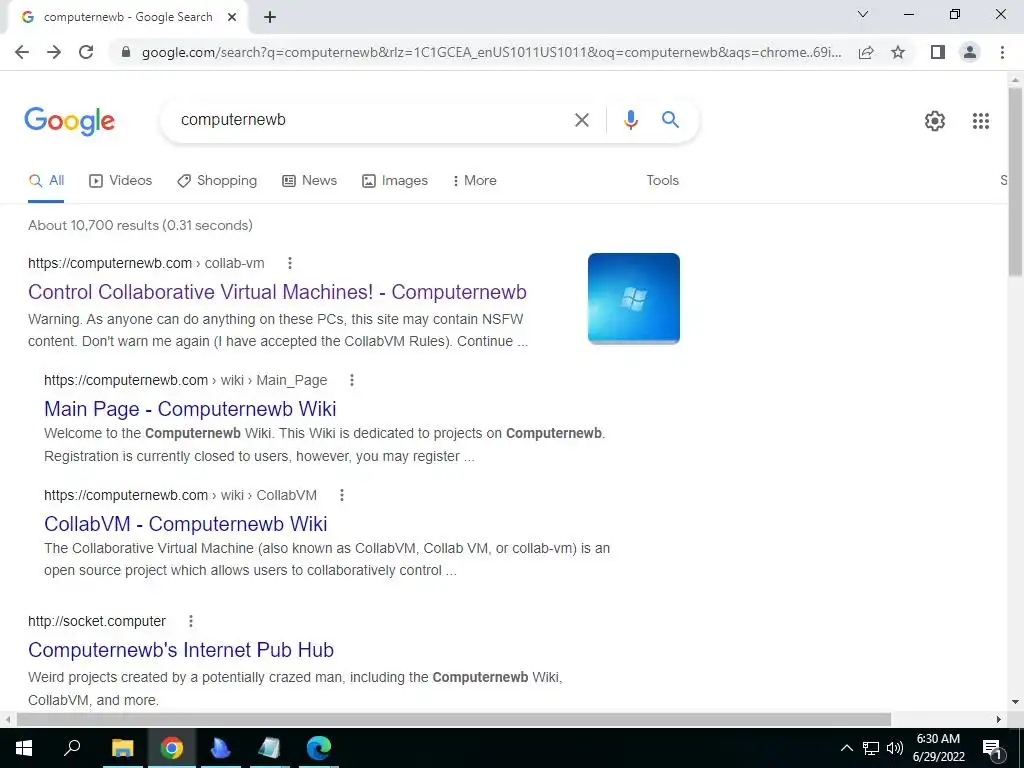Open a new tab with the plus button
1024x768 pixels.
click(x=270, y=18)
